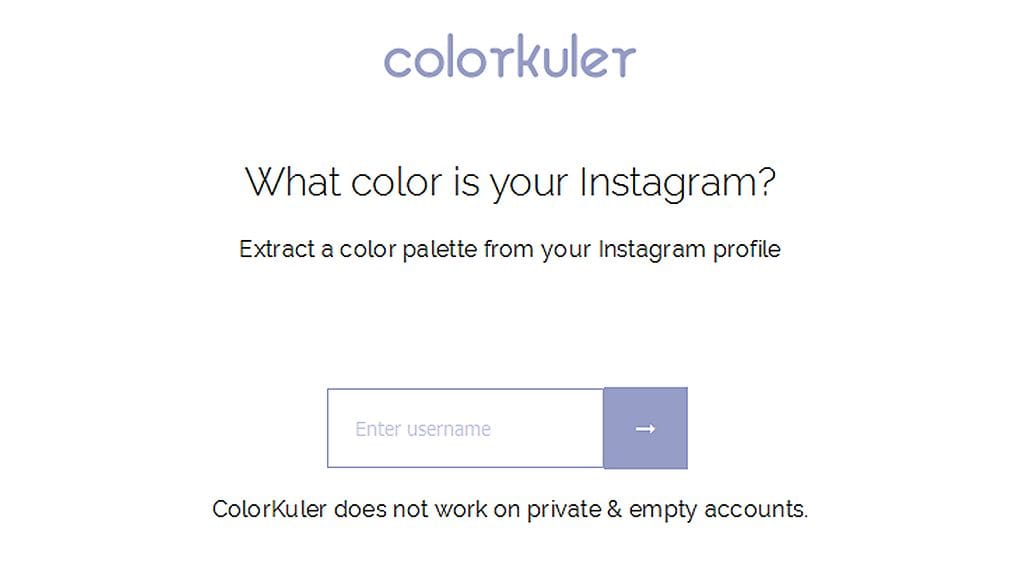
Task: Click the private accounts disclaimer text
Action: click(511, 509)
